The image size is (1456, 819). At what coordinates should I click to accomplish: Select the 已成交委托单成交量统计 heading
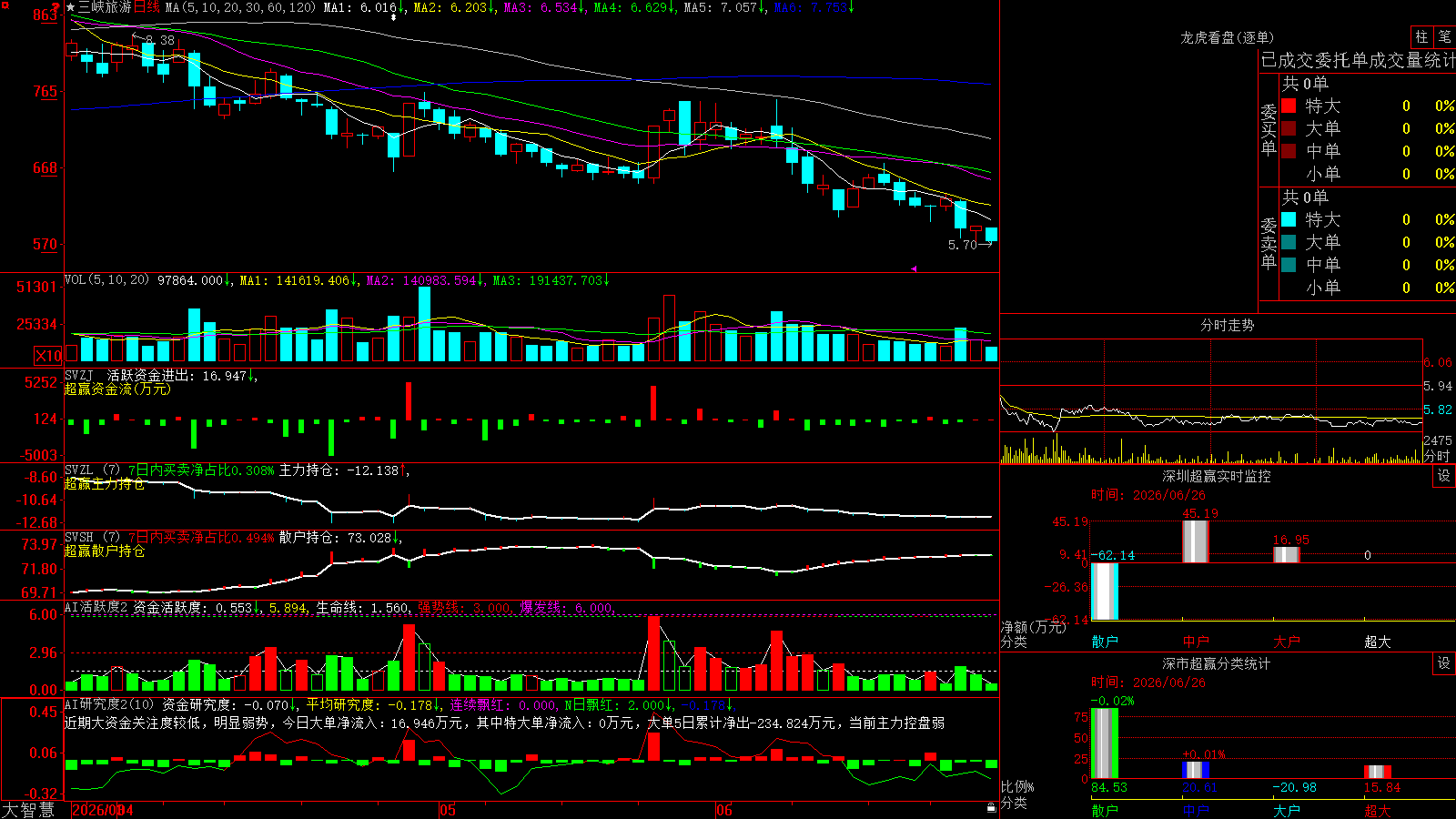click(x=1358, y=60)
